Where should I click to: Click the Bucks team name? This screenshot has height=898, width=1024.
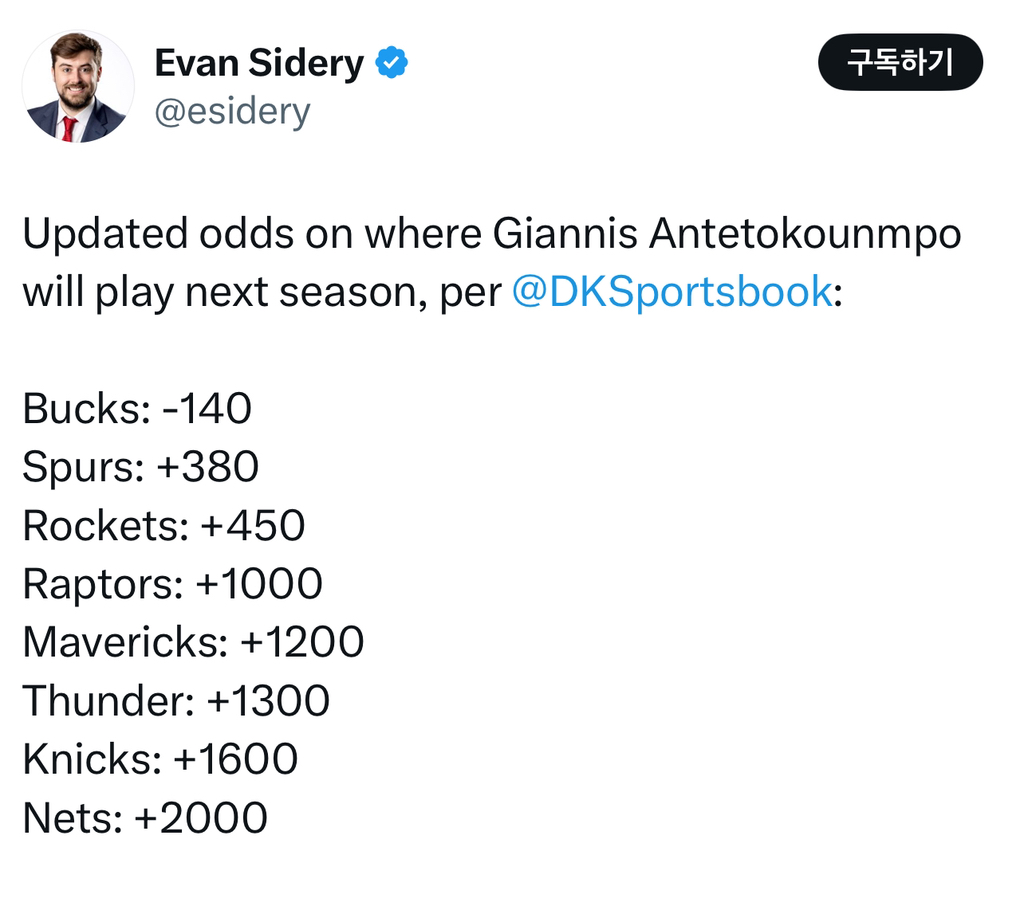[82, 409]
